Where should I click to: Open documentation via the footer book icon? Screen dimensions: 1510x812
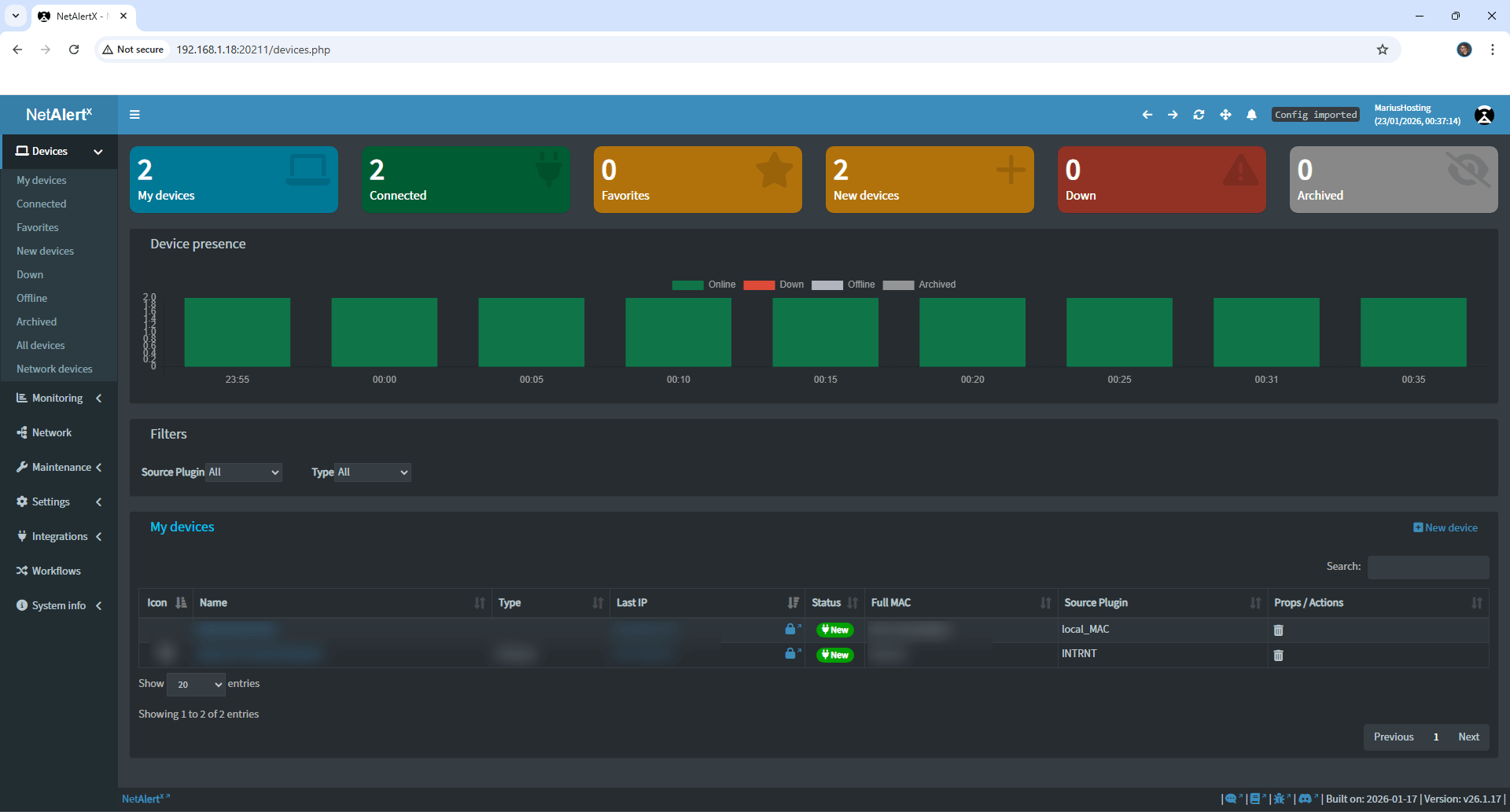tap(1256, 799)
